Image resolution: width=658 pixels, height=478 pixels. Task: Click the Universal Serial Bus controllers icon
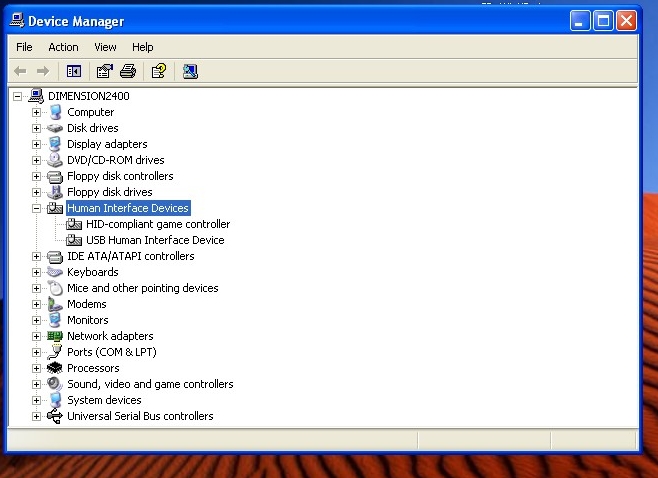[55, 416]
